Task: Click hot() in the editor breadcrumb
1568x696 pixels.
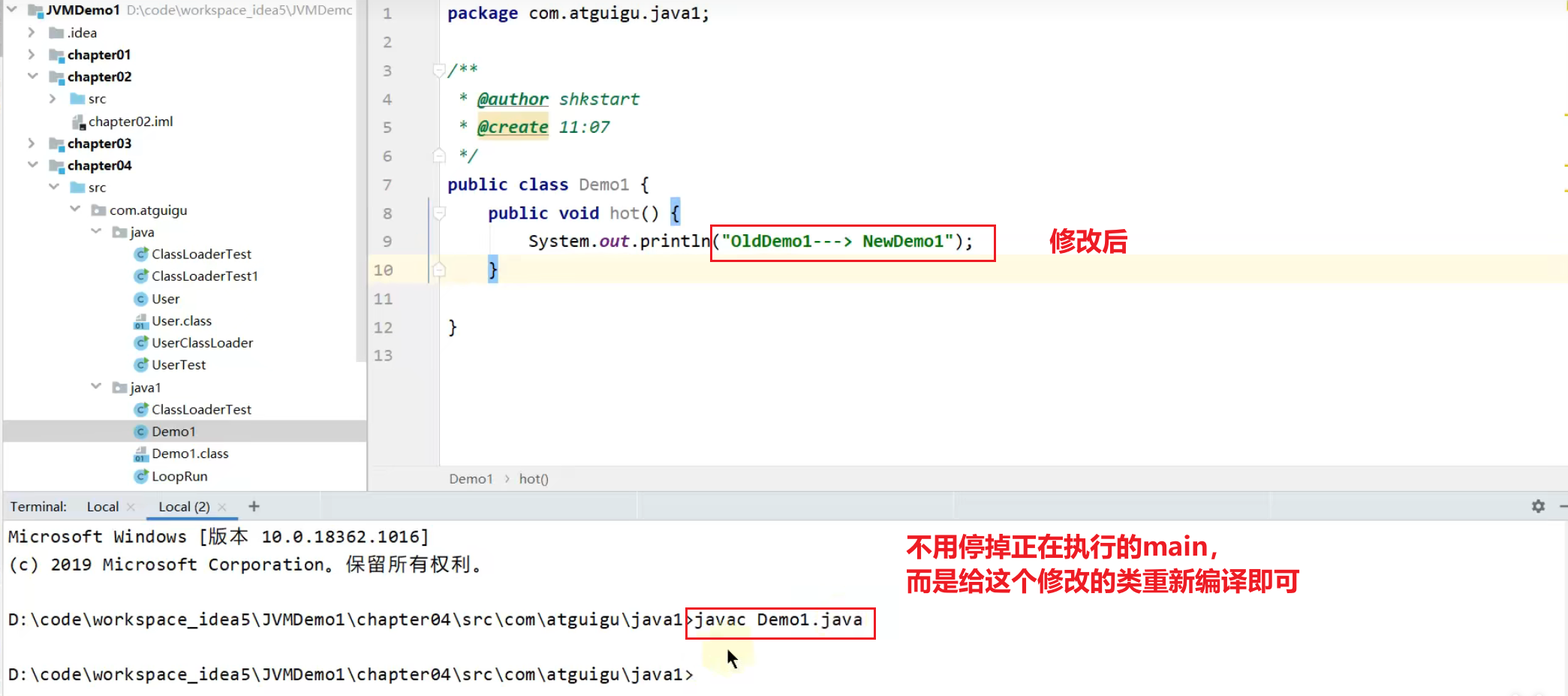Action: [534, 479]
